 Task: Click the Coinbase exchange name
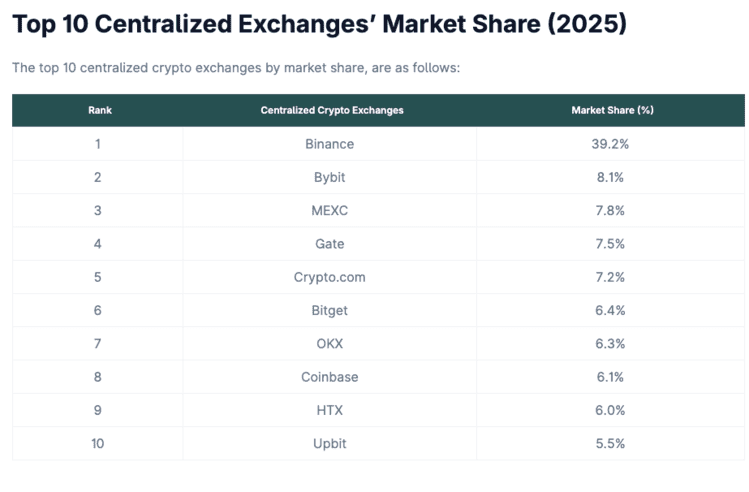[330, 377]
